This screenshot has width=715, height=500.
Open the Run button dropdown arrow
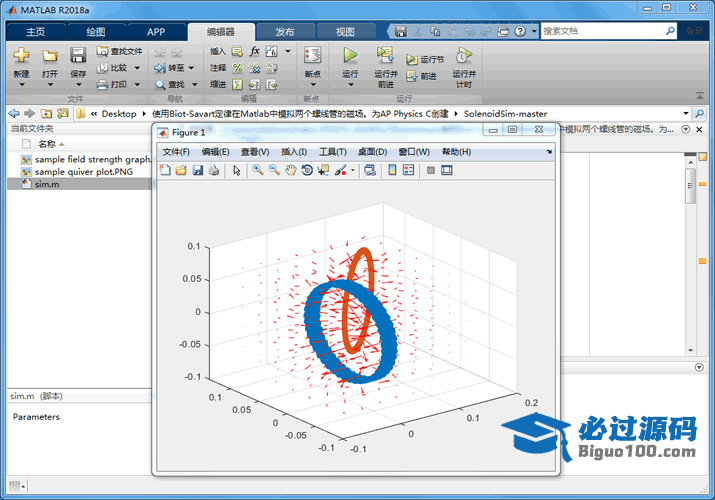(x=350, y=84)
